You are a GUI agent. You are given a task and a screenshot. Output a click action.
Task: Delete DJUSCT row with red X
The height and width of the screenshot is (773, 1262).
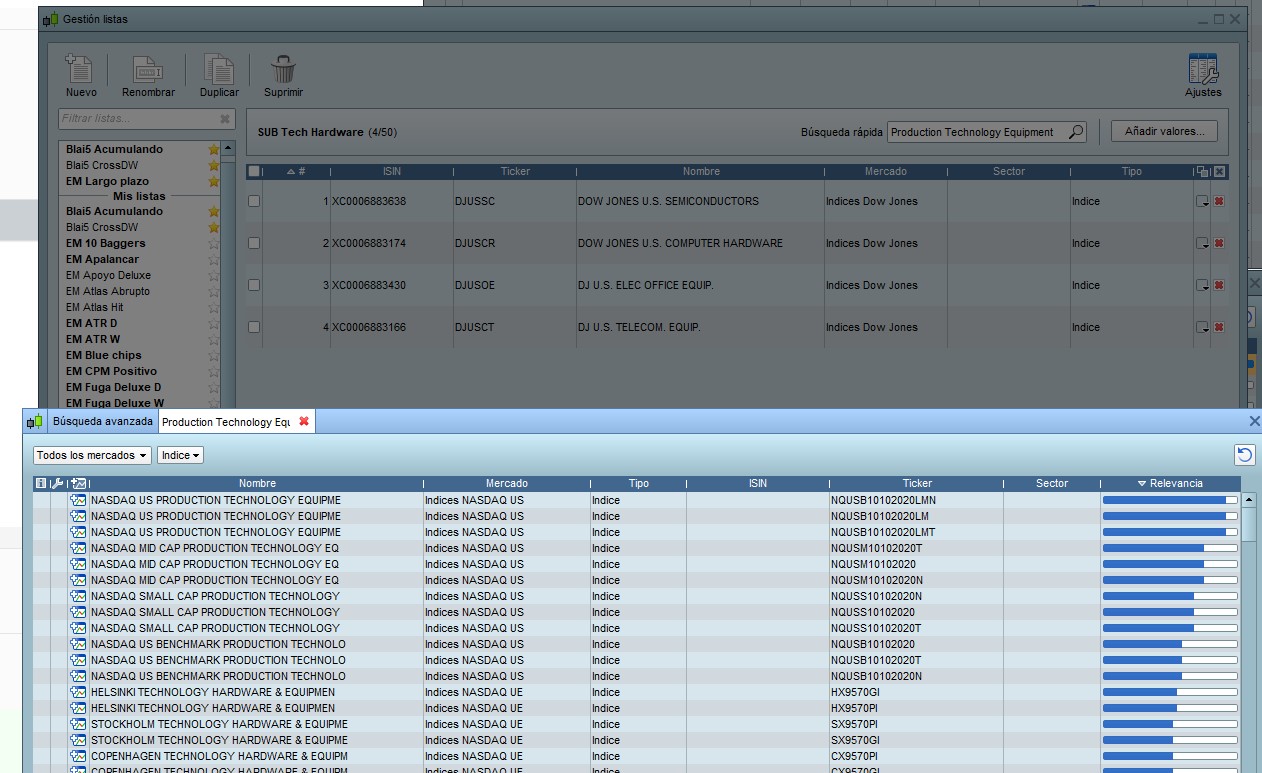(x=1219, y=327)
